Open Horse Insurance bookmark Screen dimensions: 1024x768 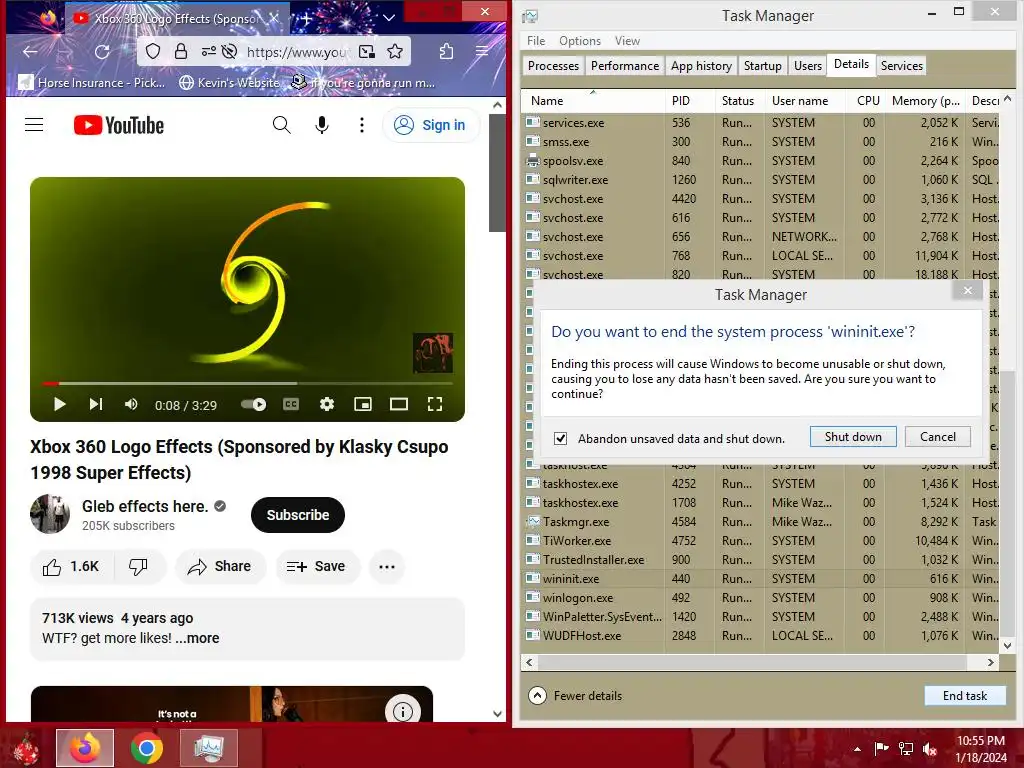[x=92, y=83]
